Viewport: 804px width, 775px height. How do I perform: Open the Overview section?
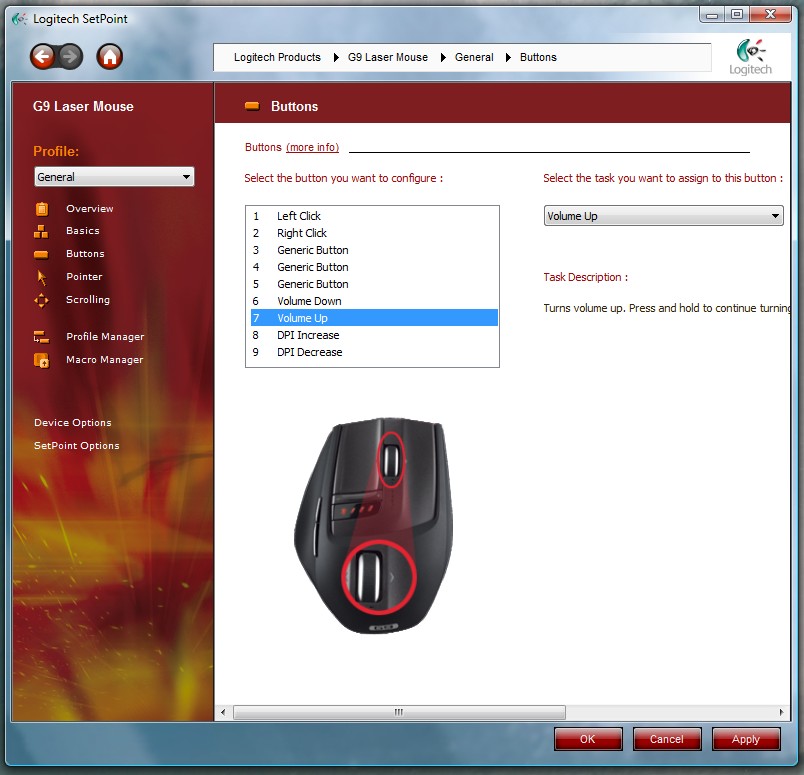click(90, 209)
